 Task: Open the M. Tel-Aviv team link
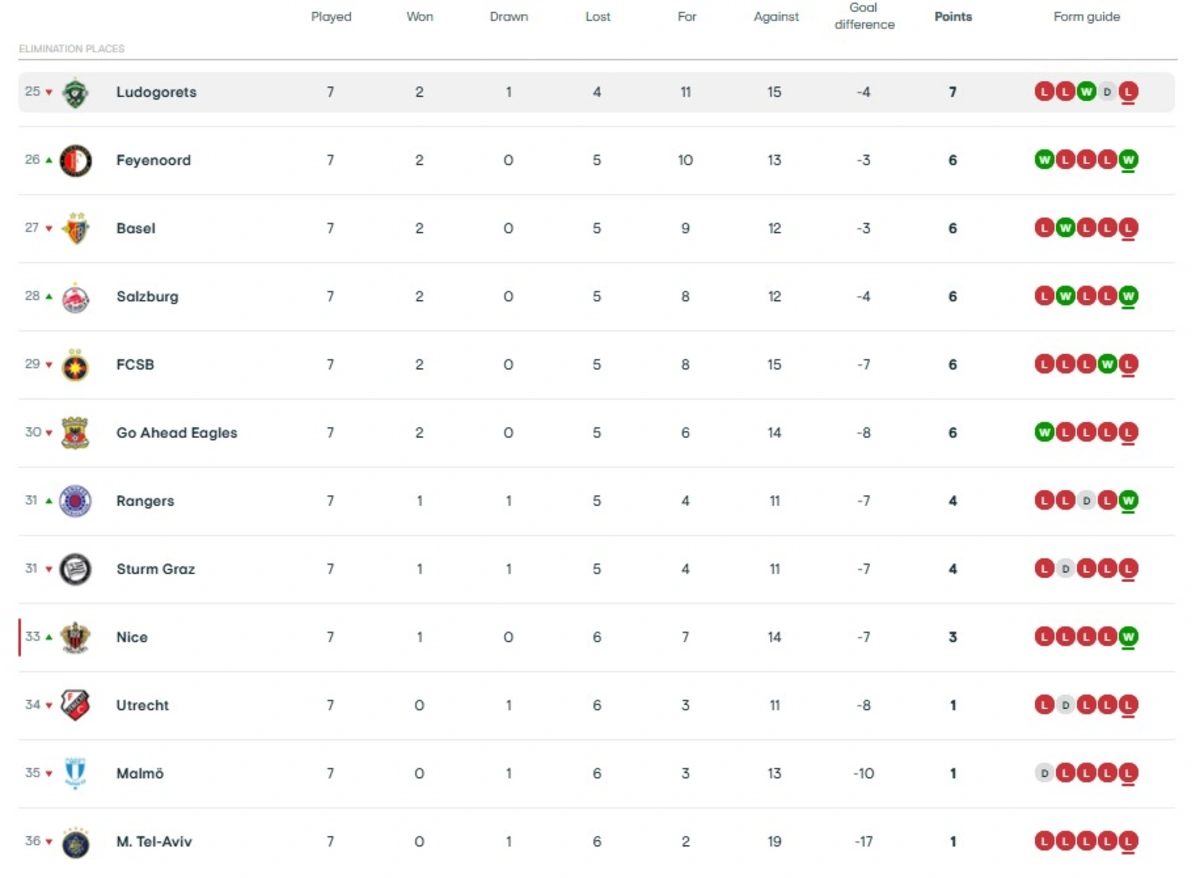pos(154,841)
